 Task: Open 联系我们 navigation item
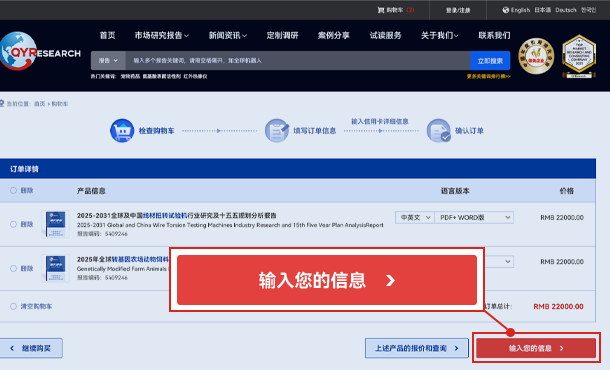(494, 35)
